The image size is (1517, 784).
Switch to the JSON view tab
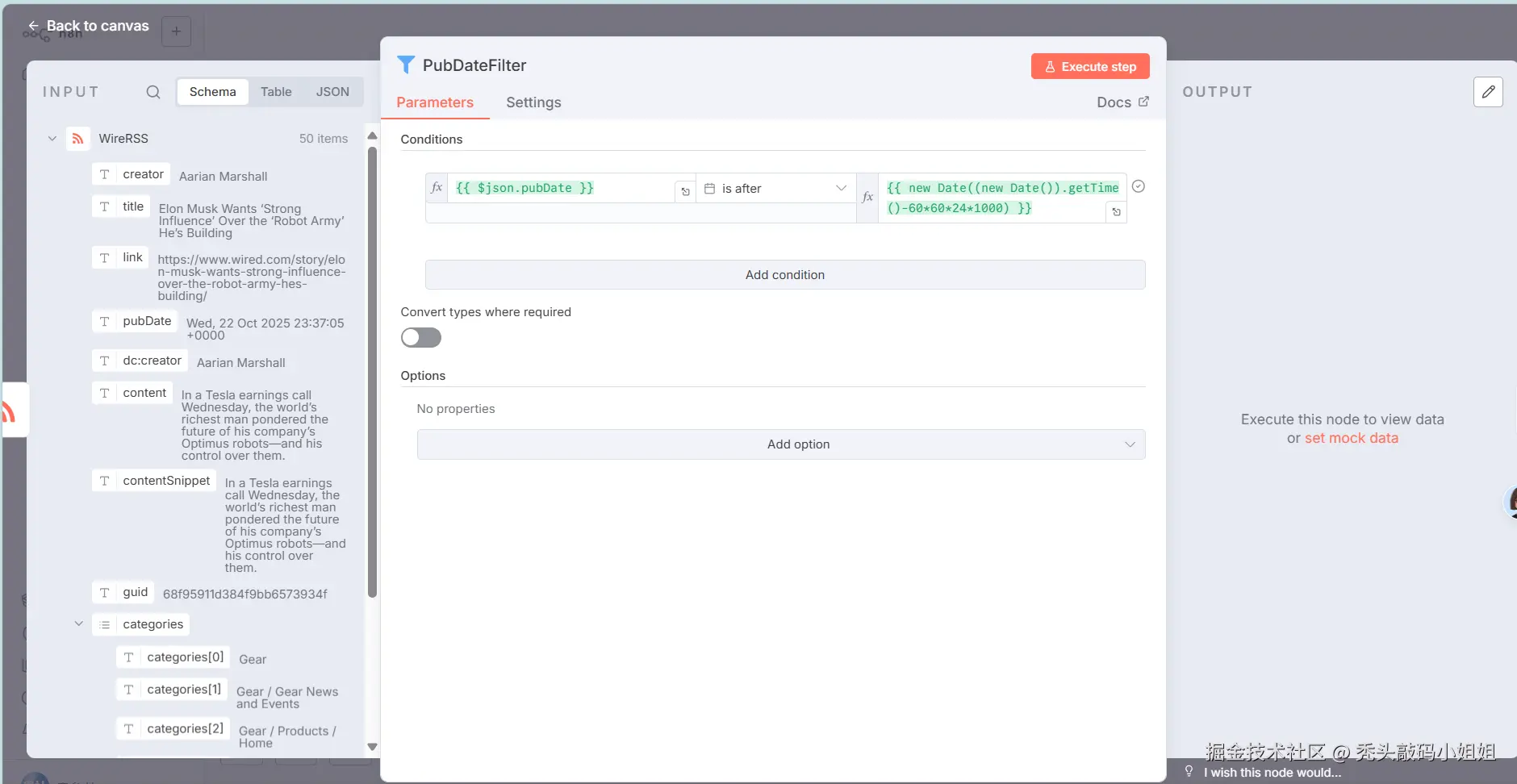[332, 92]
